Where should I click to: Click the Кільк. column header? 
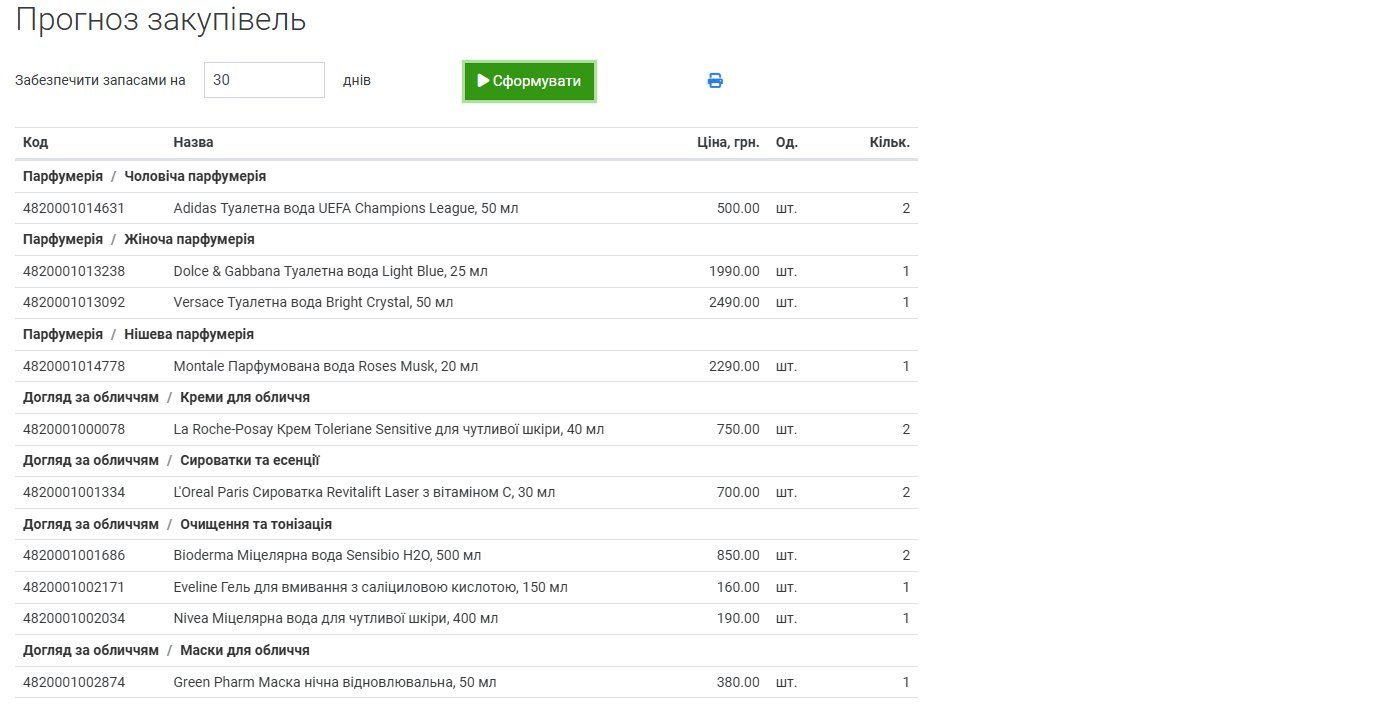[x=890, y=143]
